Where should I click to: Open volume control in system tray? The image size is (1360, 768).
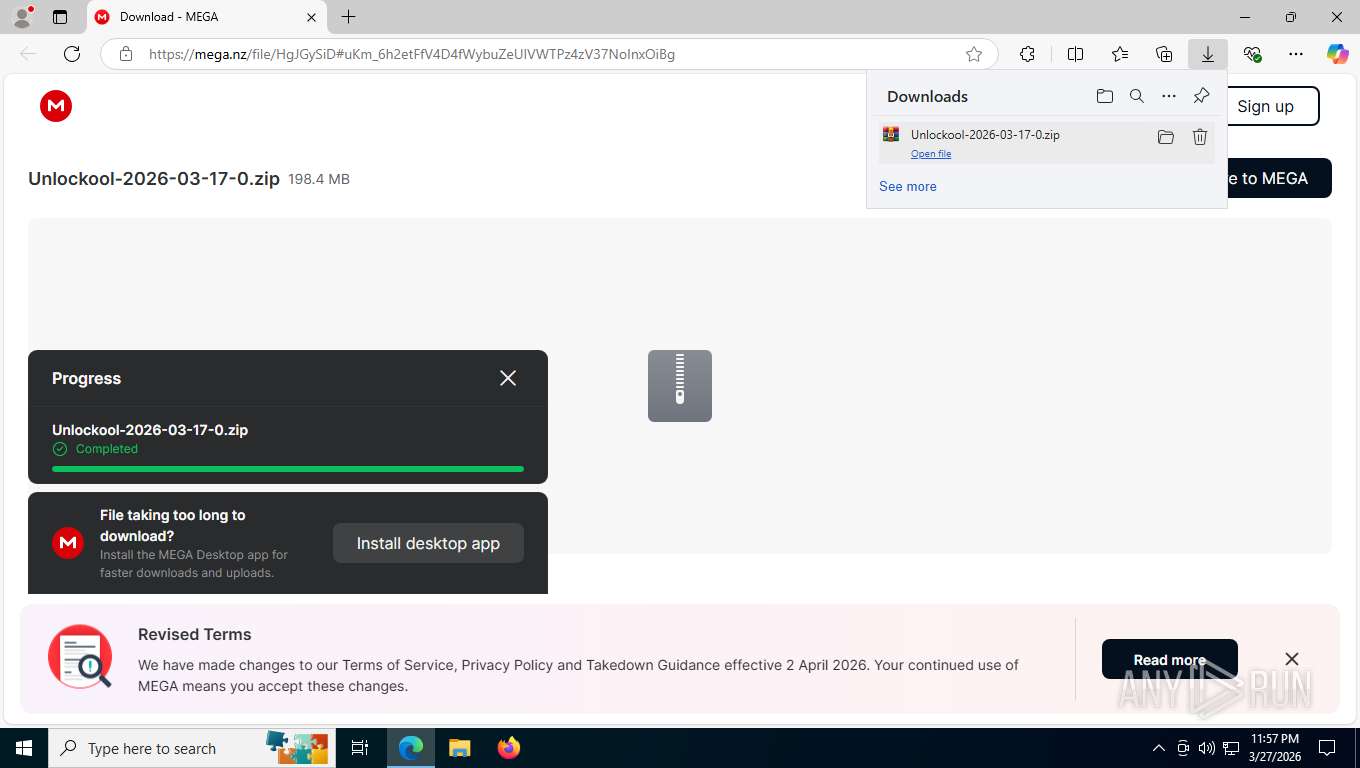[1207, 748]
